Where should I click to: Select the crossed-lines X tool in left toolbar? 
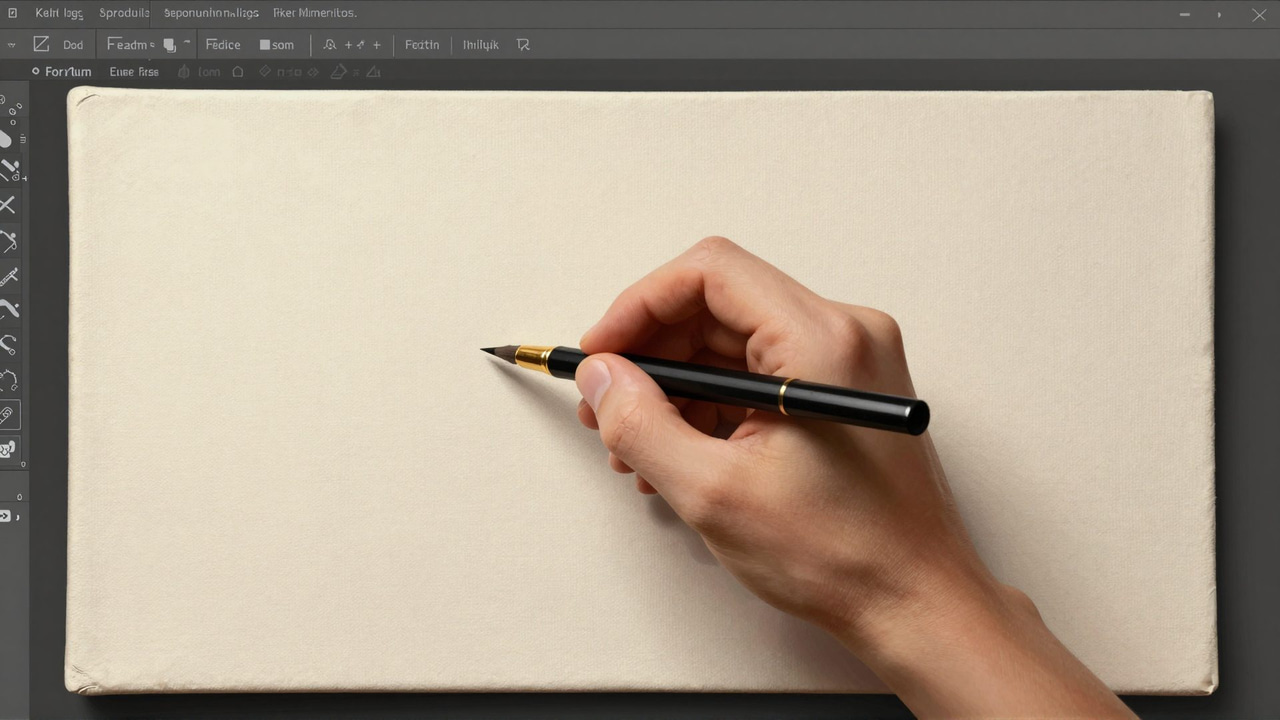[x=8, y=205]
